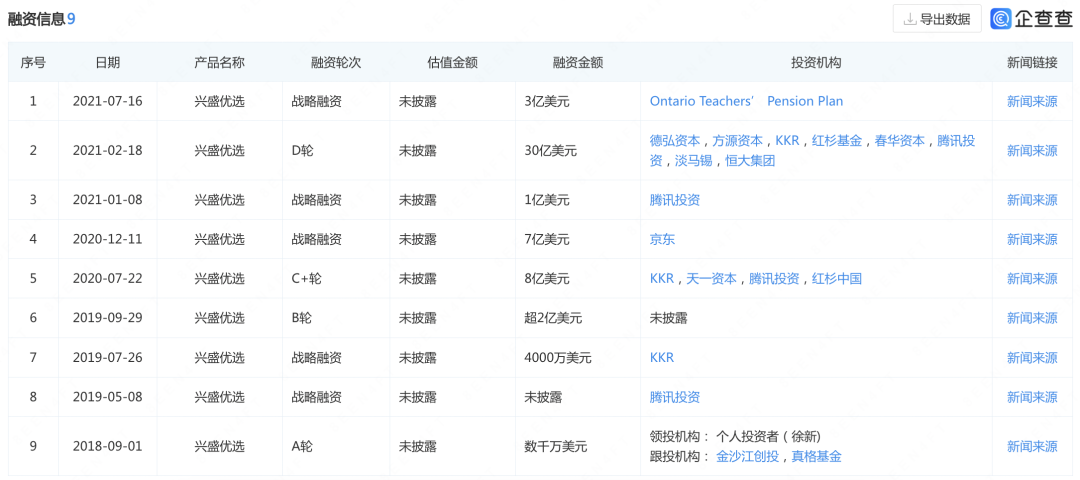
Task: Click 新闻来源 for the 2019-09-29 B轮
Action: pyautogui.click(x=1031, y=318)
